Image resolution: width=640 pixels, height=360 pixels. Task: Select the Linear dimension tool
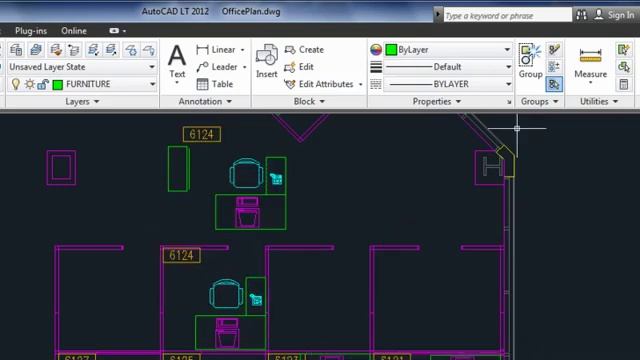(x=216, y=50)
